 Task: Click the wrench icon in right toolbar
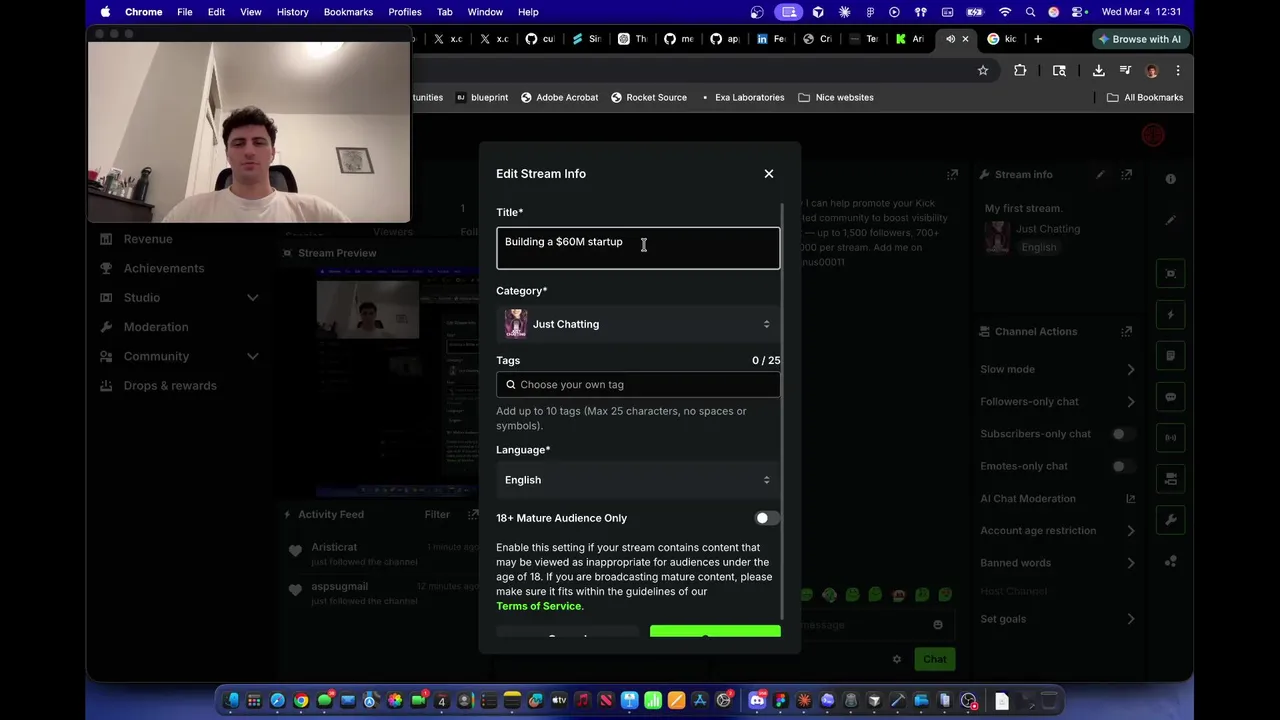coord(1171,520)
